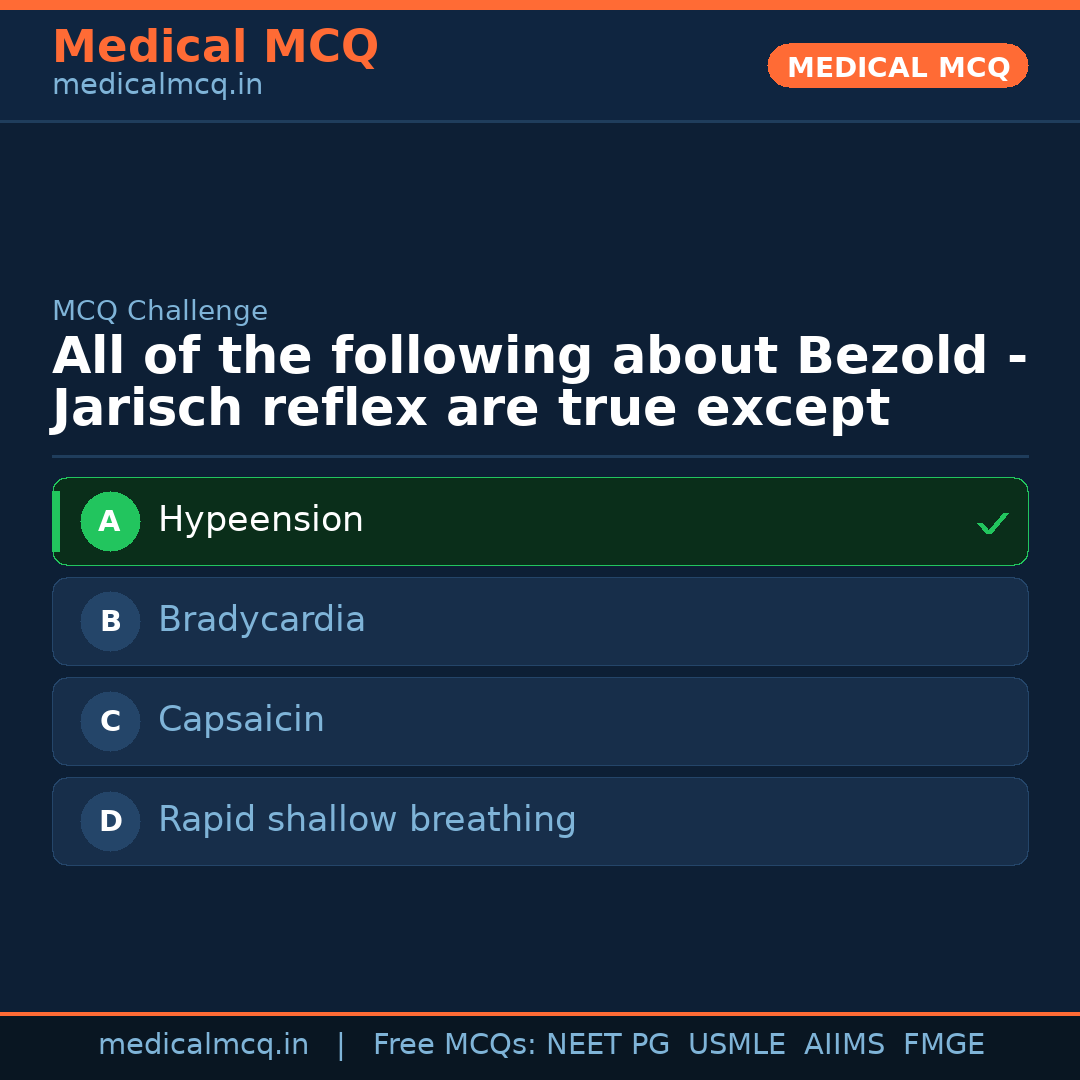The image size is (1080, 1080).
Task: Click FMGE in the footer
Action: pyautogui.click(x=944, y=1045)
